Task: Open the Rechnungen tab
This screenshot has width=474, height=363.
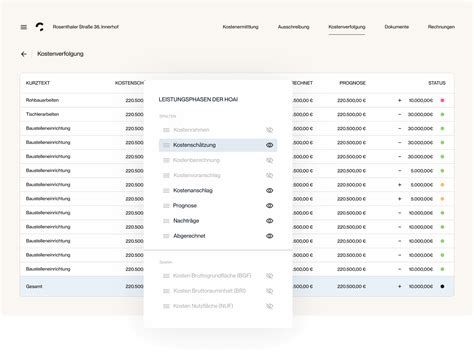Action: click(441, 27)
